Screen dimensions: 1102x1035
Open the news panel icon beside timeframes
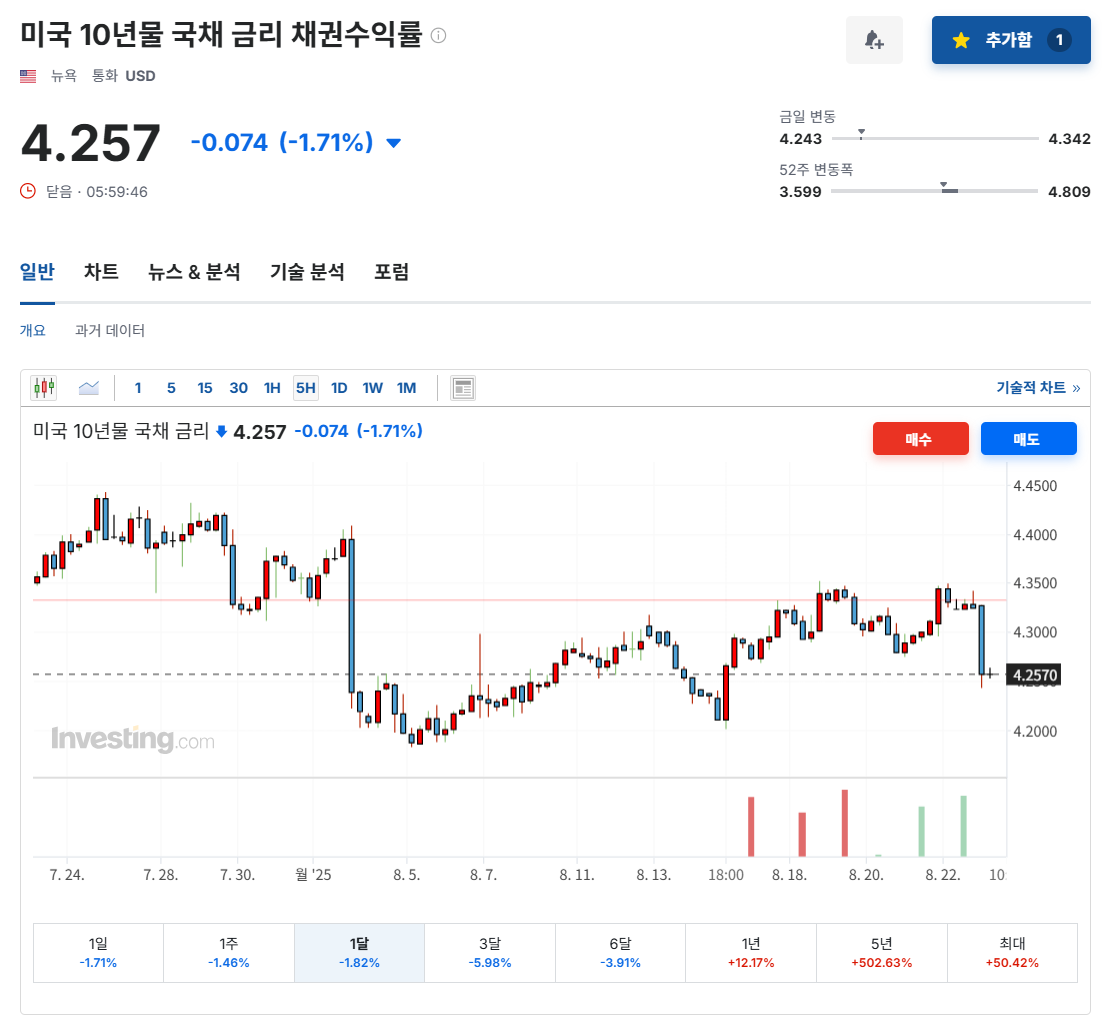(x=463, y=387)
